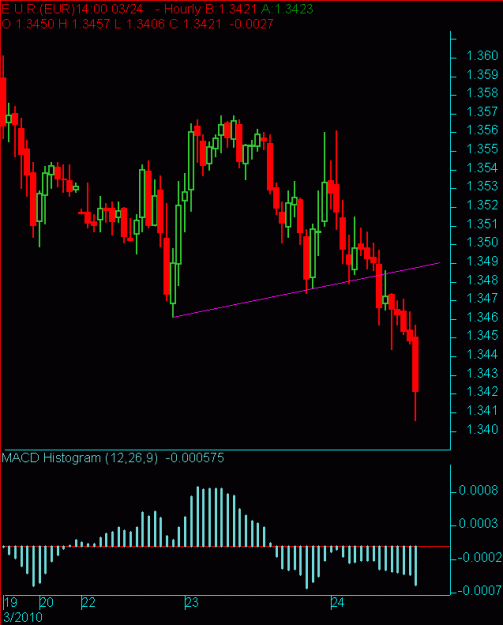
Task: Select the open value O 1.3450
Action: coord(28,24)
